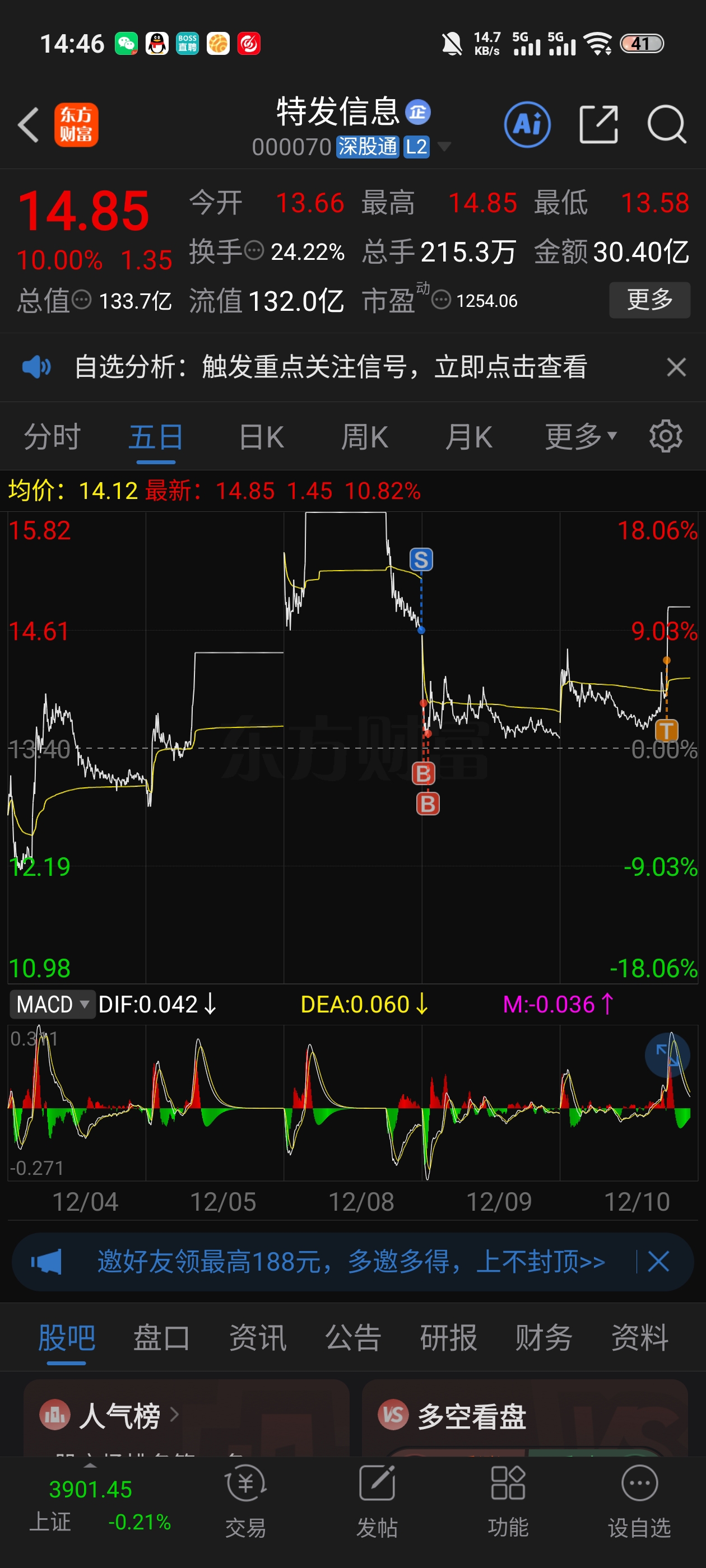Screen dimensions: 706x1568
Task: Tap the upper B buy marker
Action: tap(424, 774)
